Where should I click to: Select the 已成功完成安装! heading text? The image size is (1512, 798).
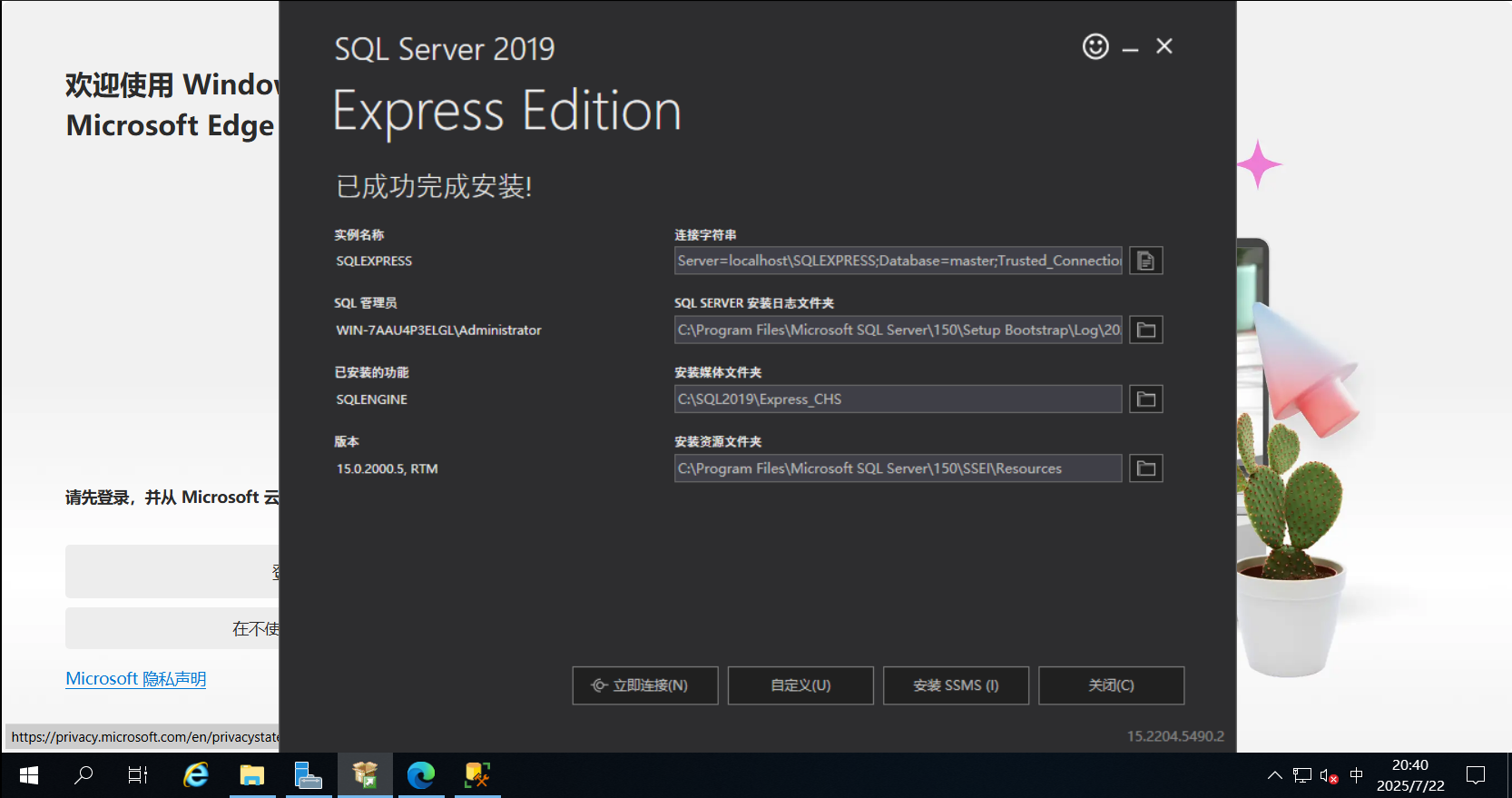pyautogui.click(x=434, y=186)
